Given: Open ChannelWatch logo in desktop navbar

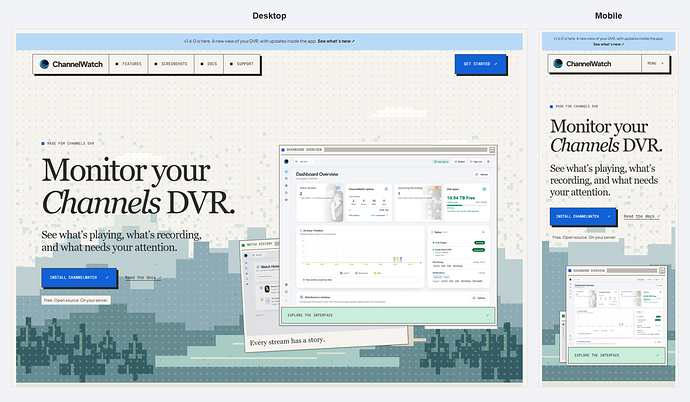Looking at the screenshot, I should click(x=71, y=64).
